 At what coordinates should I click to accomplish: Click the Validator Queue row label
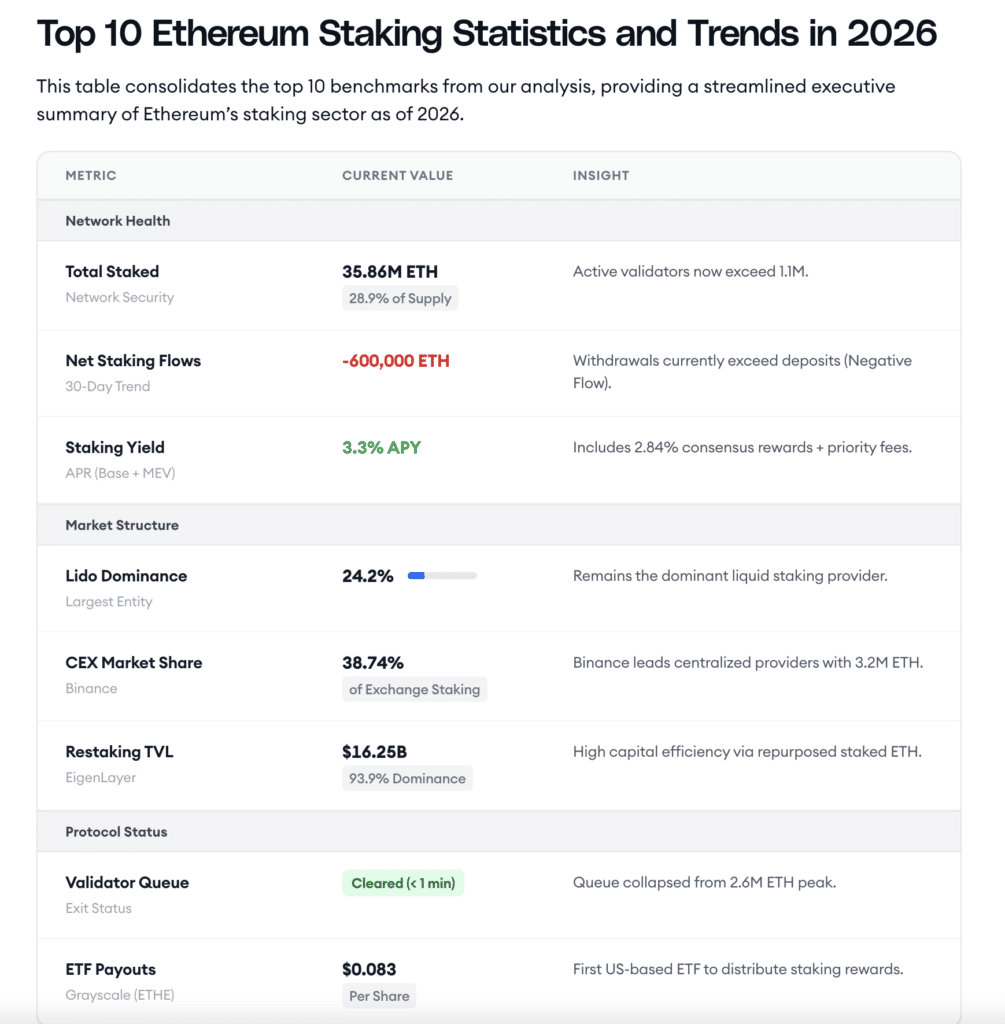pyautogui.click(x=127, y=882)
